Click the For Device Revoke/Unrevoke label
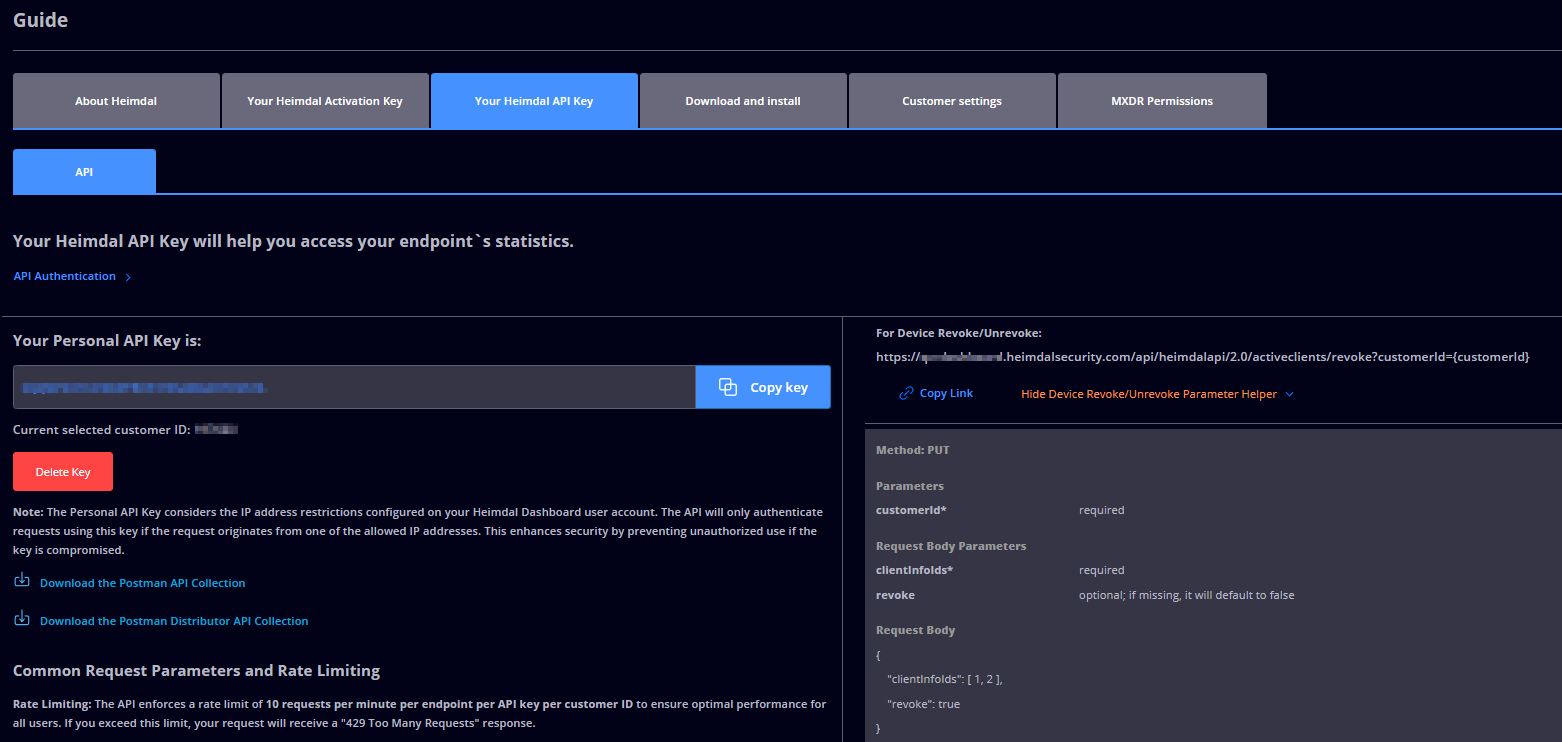Image resolution: width=1562 pixels, height=742 pixels. [959, 333]
